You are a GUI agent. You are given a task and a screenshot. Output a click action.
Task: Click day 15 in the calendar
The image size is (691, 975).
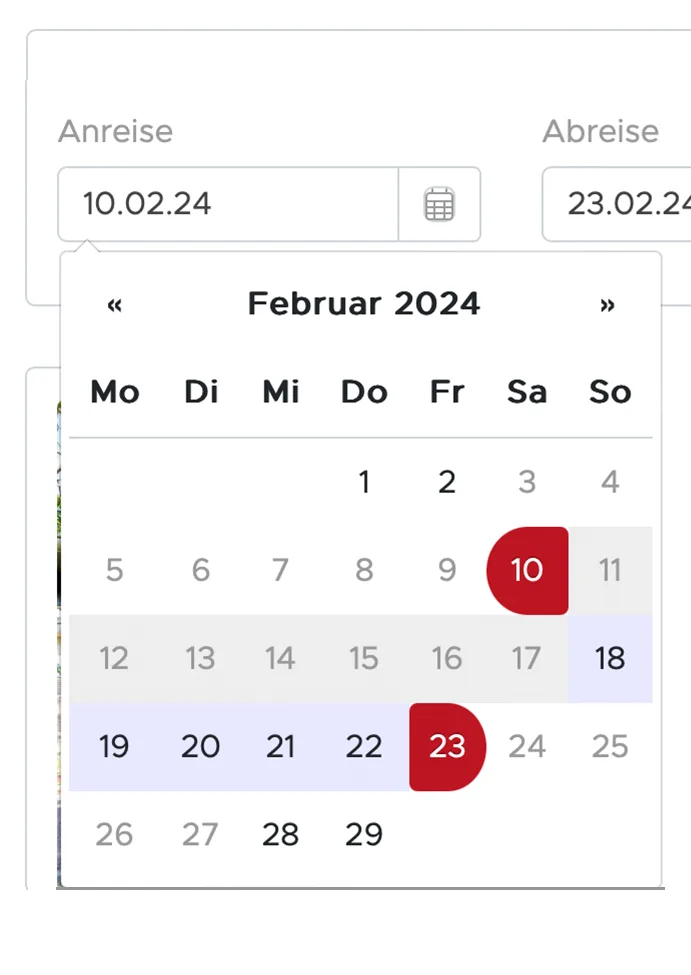pyautogui.click(x=364, y=658)
